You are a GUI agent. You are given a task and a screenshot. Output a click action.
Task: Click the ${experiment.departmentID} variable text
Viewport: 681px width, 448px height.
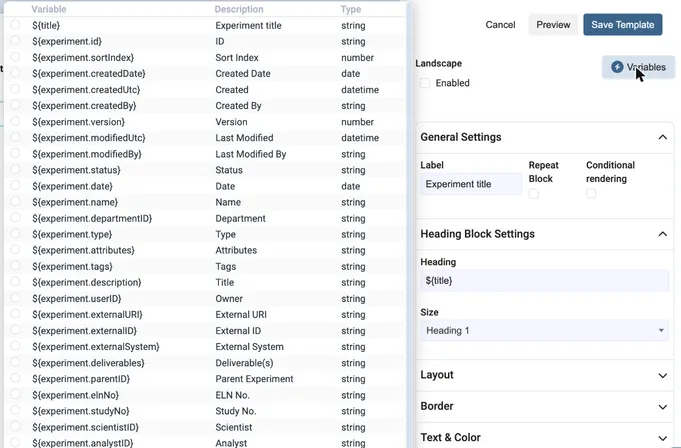point(92,218)
